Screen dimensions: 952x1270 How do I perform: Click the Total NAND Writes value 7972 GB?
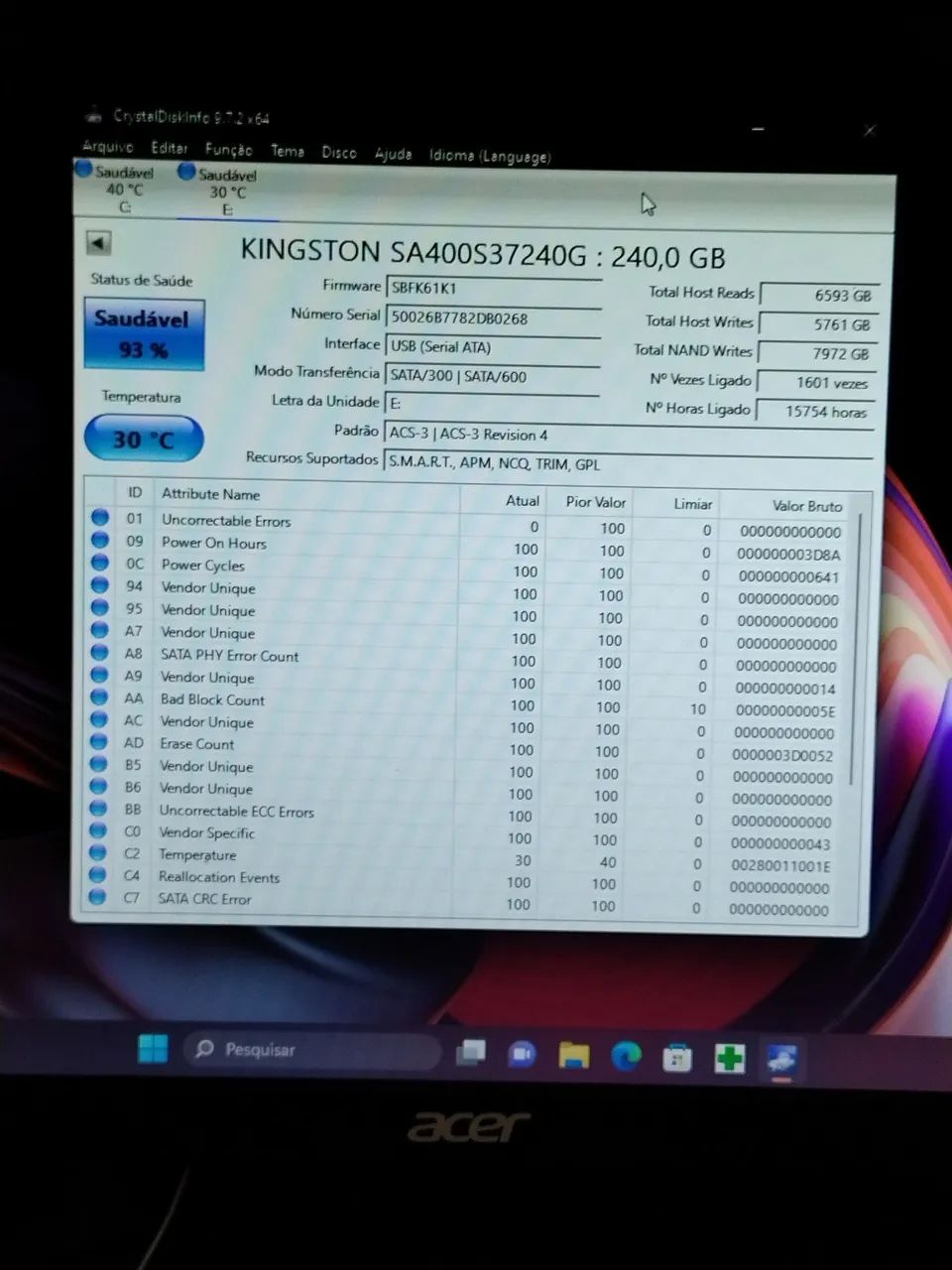tap(817, 353)
